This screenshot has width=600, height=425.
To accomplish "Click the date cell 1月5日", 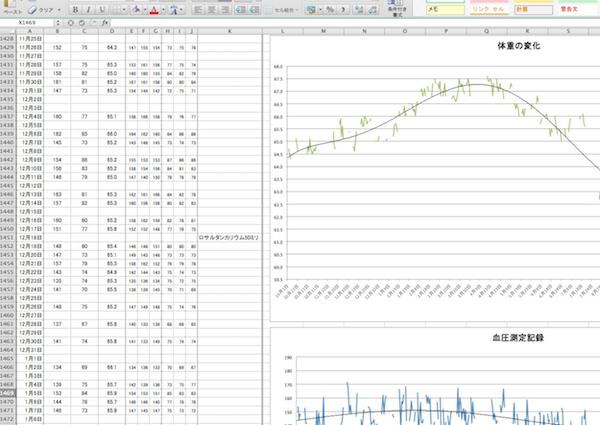I will (x=30, y=393).
